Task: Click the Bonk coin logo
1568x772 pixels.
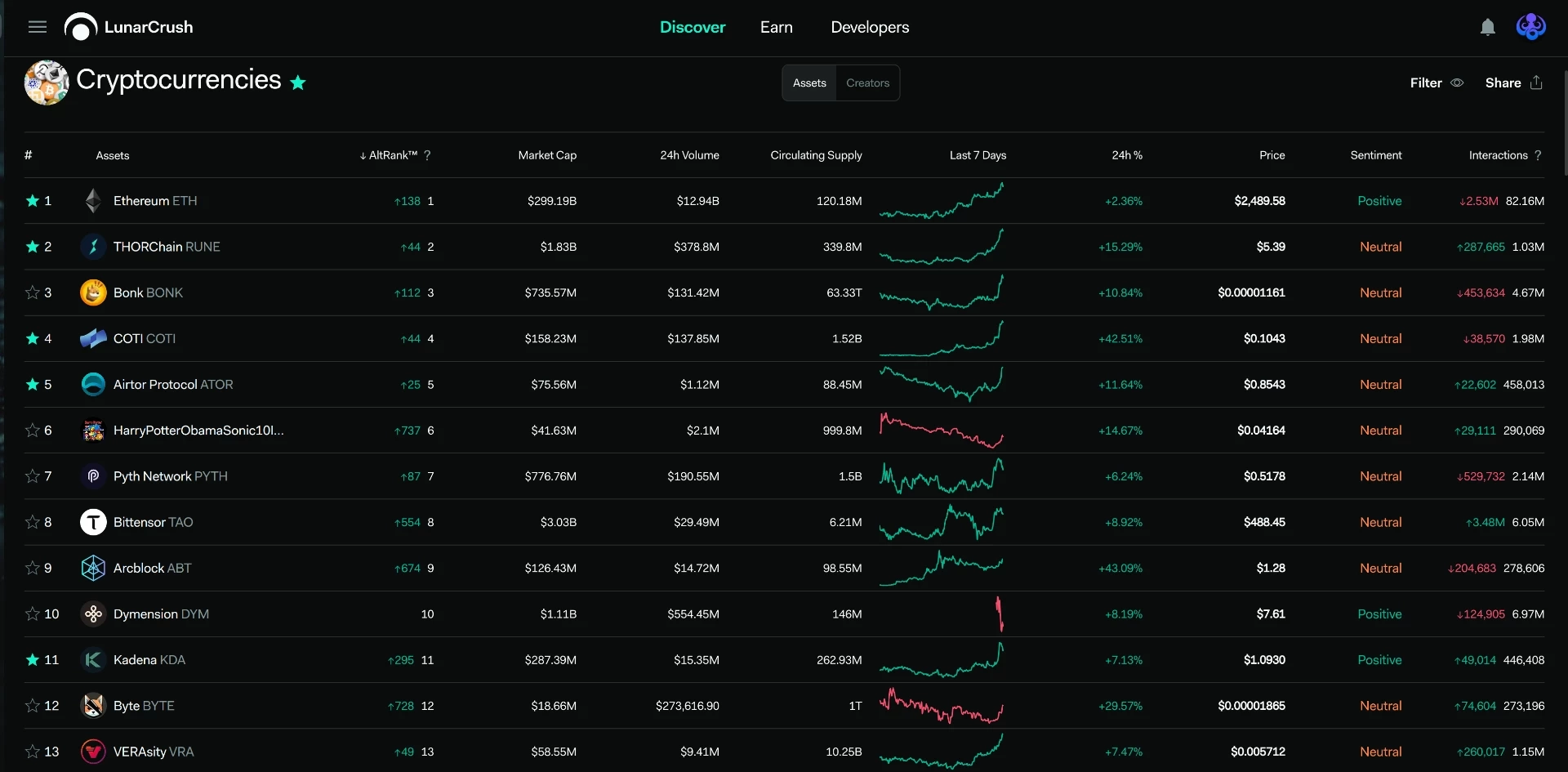Action: 93,292
